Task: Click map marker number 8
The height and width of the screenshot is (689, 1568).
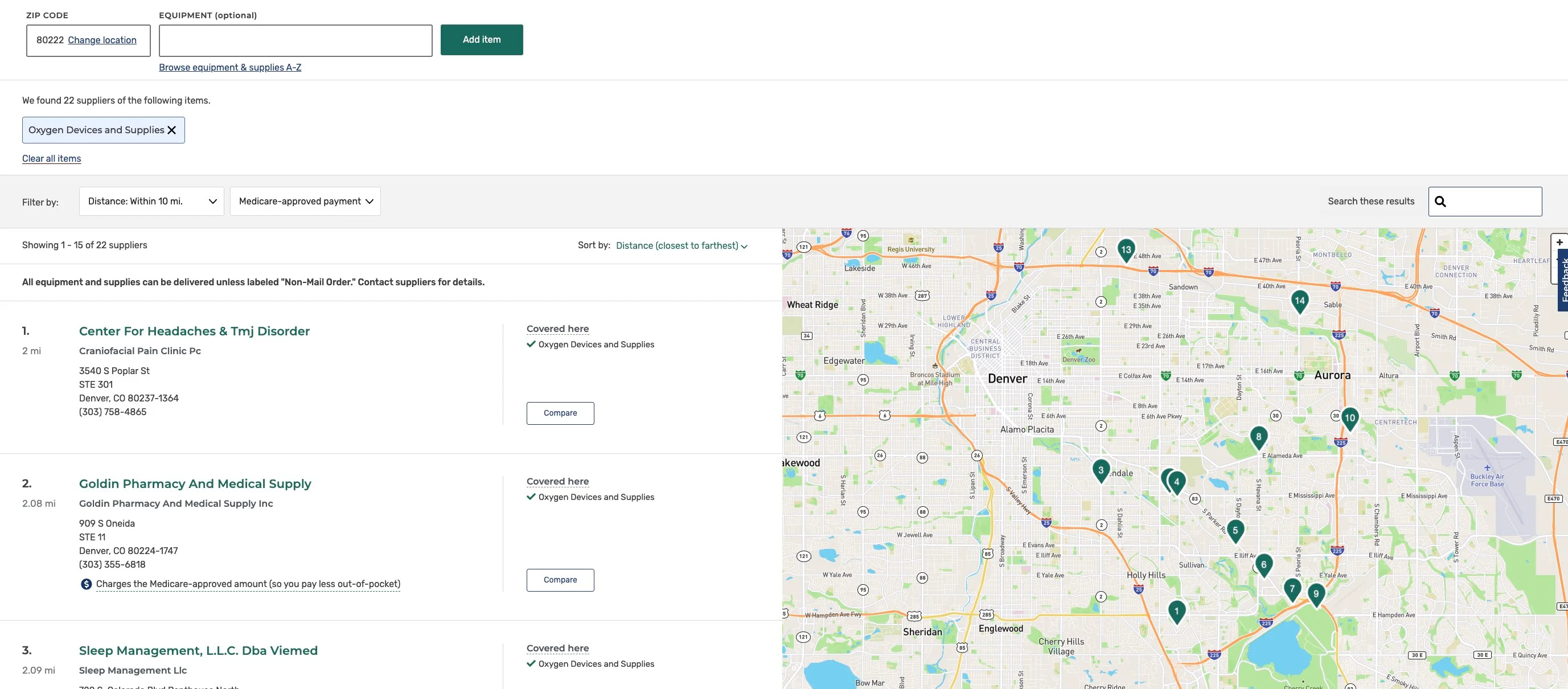Action: coord(1259,438)
